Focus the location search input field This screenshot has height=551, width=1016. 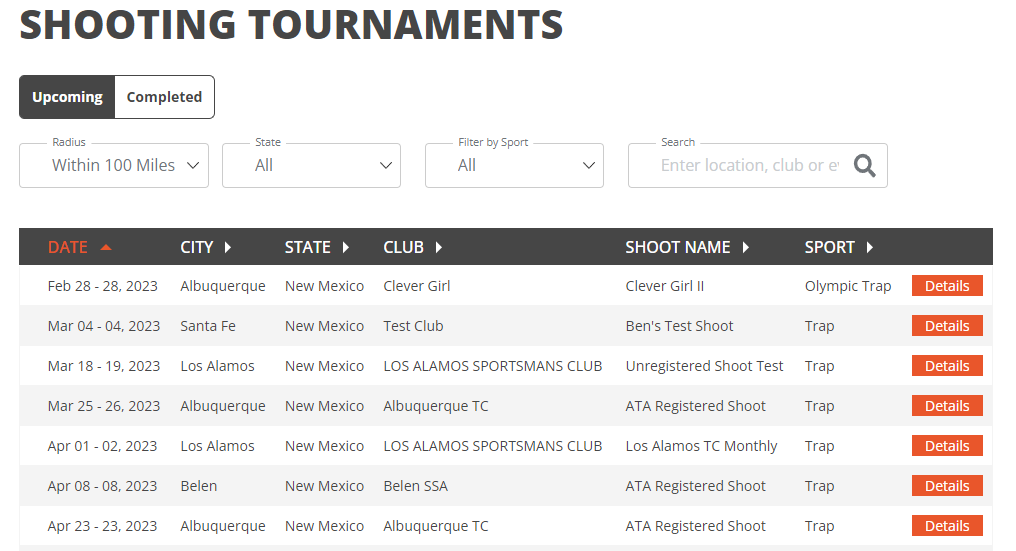tap(750, 165)
